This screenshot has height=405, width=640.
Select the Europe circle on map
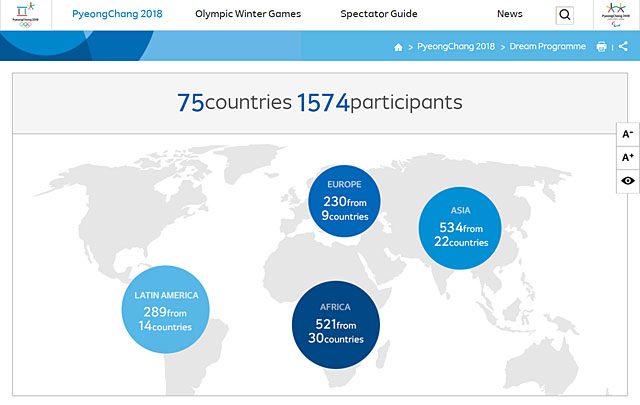coord(345,200)
